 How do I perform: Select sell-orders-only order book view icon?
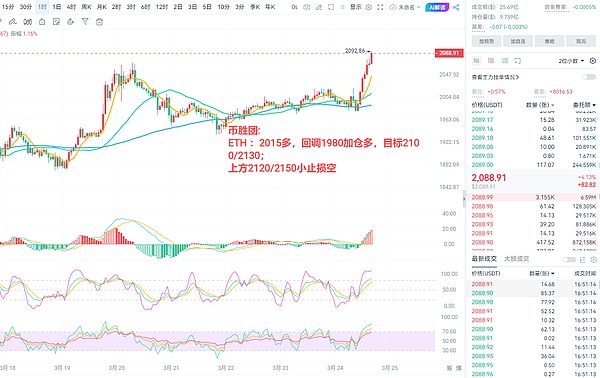(491, 60)
